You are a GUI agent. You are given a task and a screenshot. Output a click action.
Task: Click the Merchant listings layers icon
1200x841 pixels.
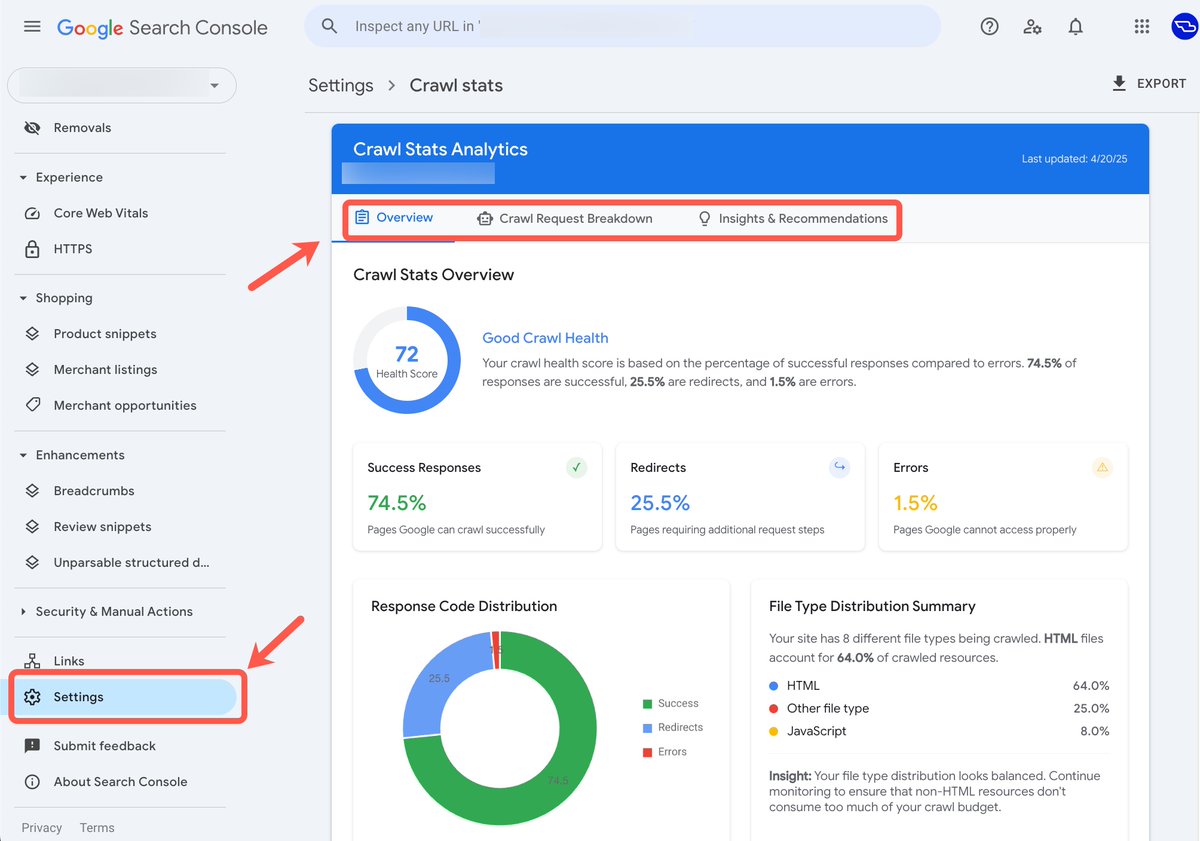[32, 370]
